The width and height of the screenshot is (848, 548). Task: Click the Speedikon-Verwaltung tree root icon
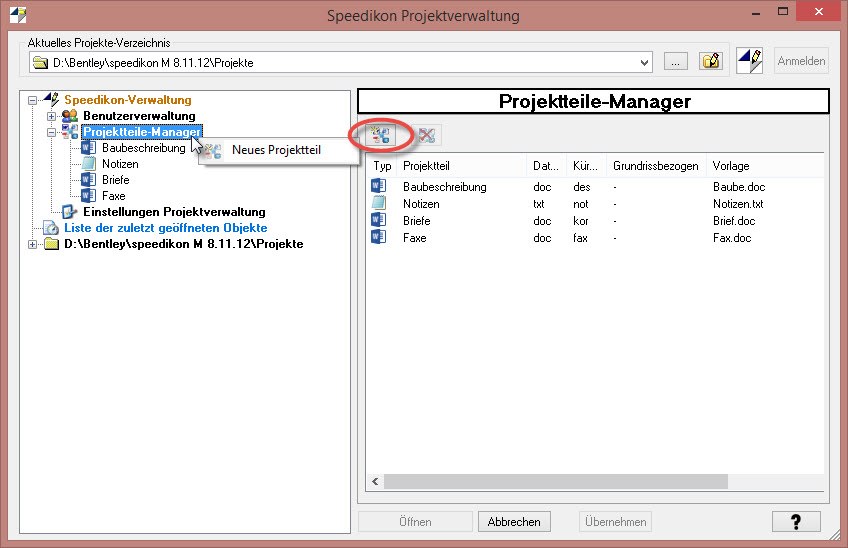pyautogui.click(x=51, y=100)
